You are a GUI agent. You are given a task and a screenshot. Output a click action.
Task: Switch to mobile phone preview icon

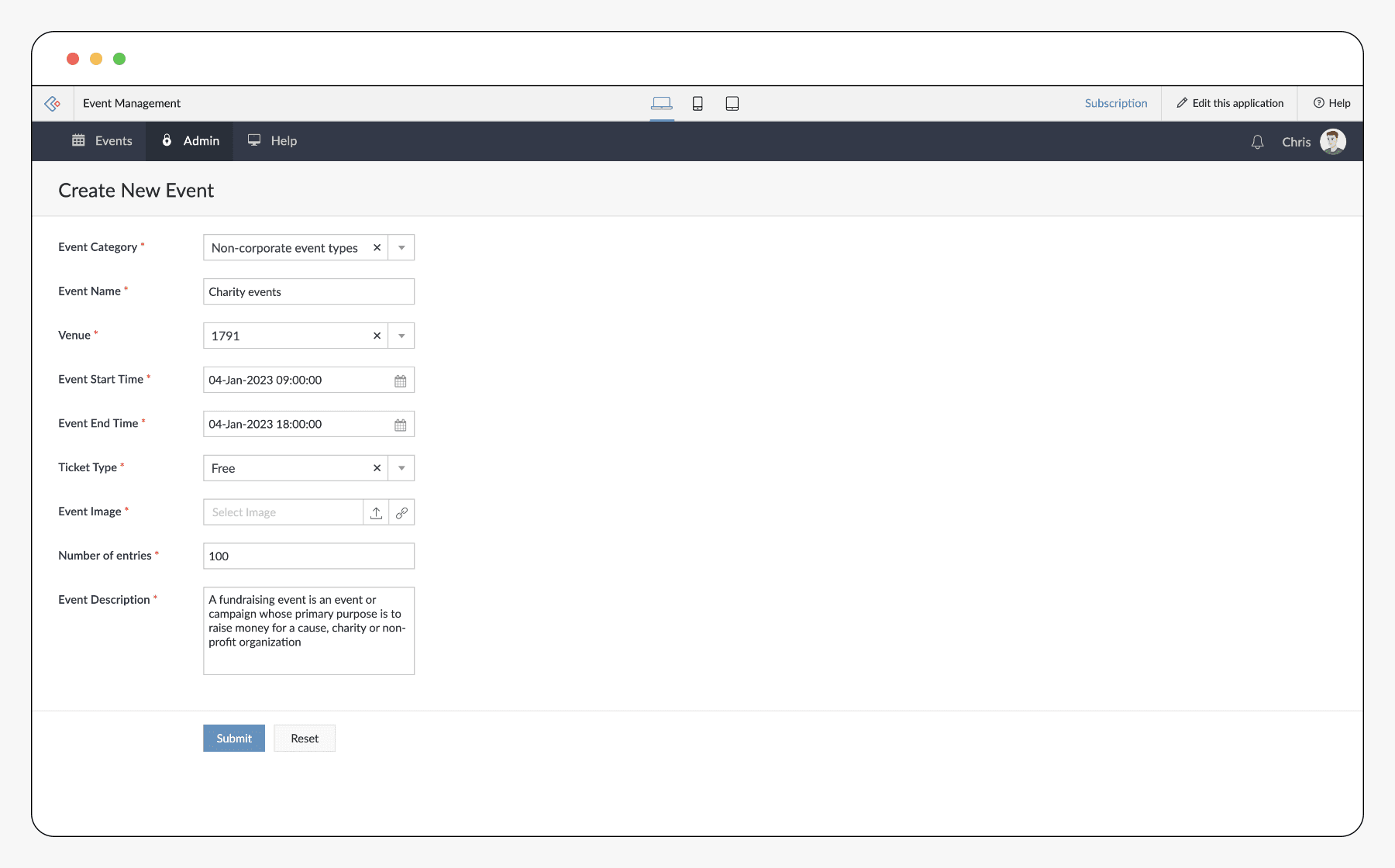tap(697, 104)
